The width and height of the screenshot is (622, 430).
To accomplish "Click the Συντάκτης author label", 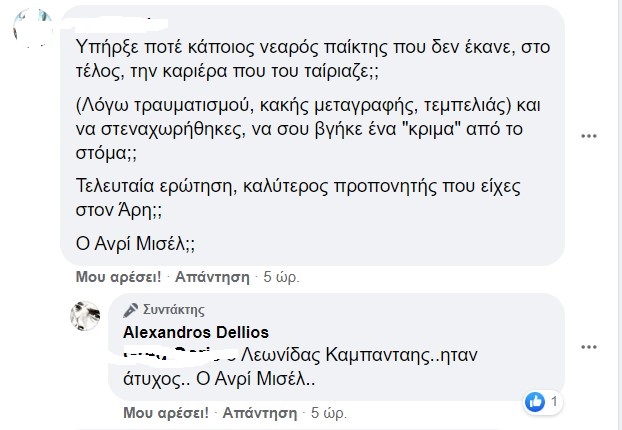I will [x=174, y=310].
